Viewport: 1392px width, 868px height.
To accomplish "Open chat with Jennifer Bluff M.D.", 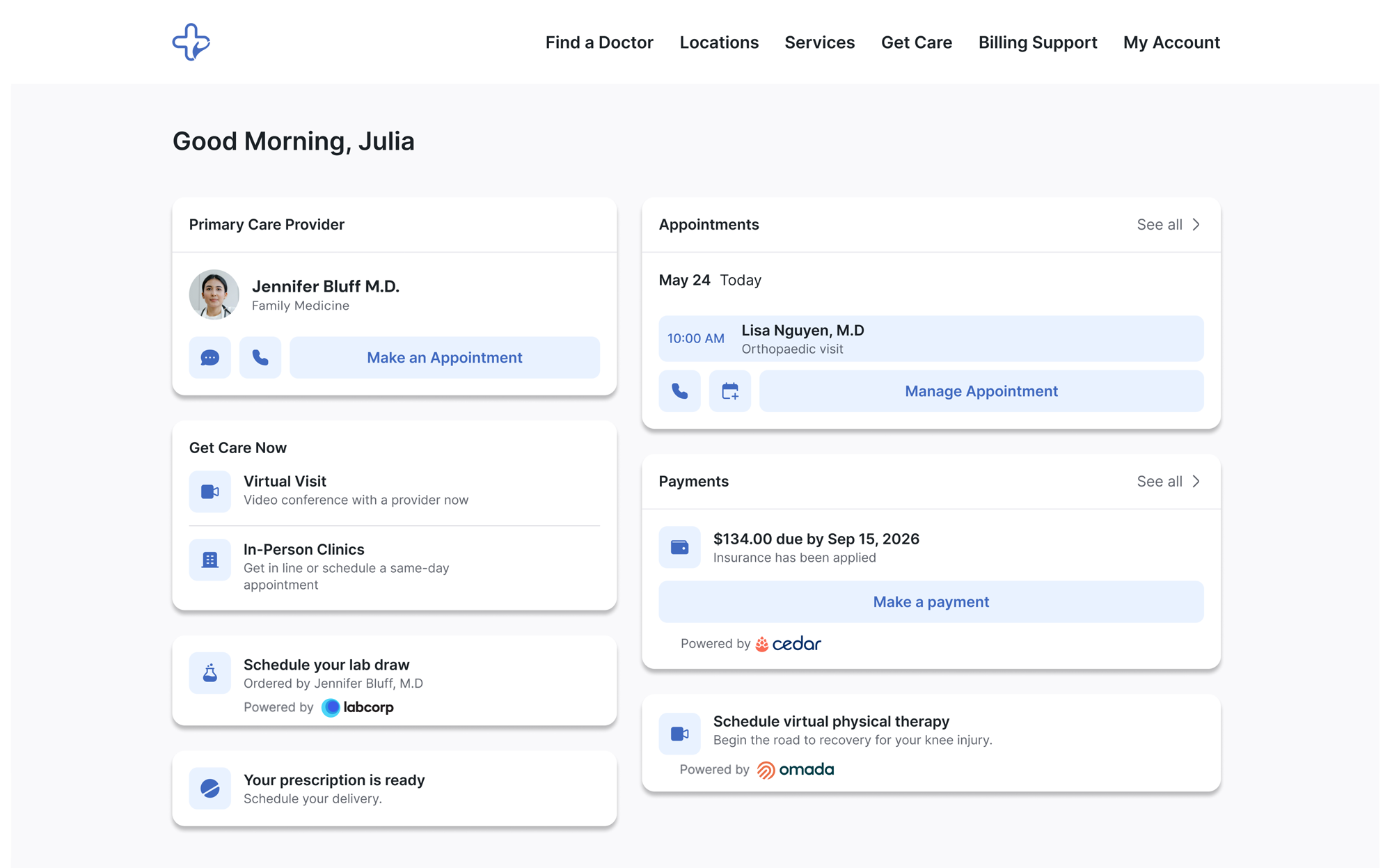I will [x=209, y=357].
